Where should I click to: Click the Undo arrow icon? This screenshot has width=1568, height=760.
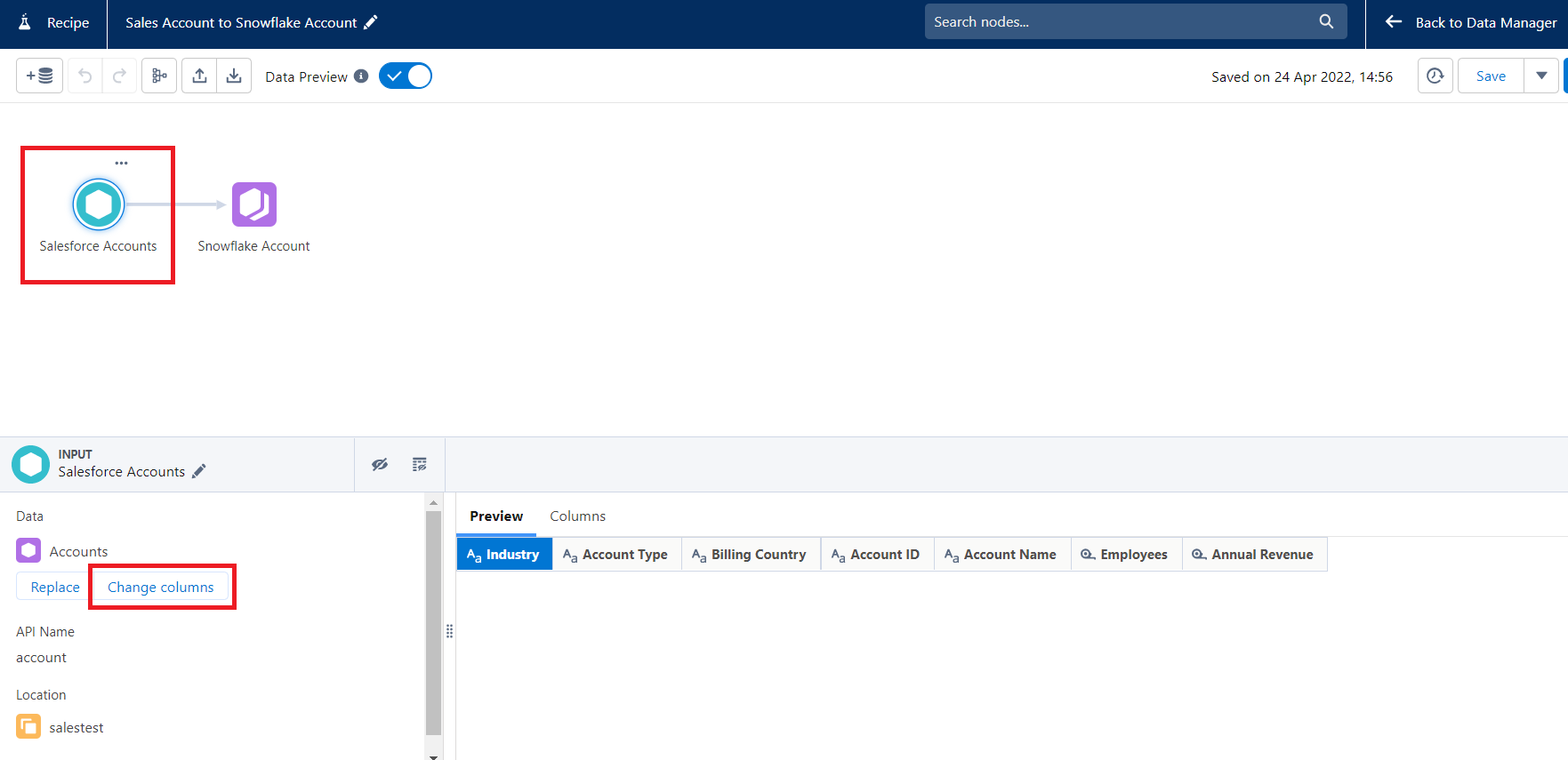(85, 76)
